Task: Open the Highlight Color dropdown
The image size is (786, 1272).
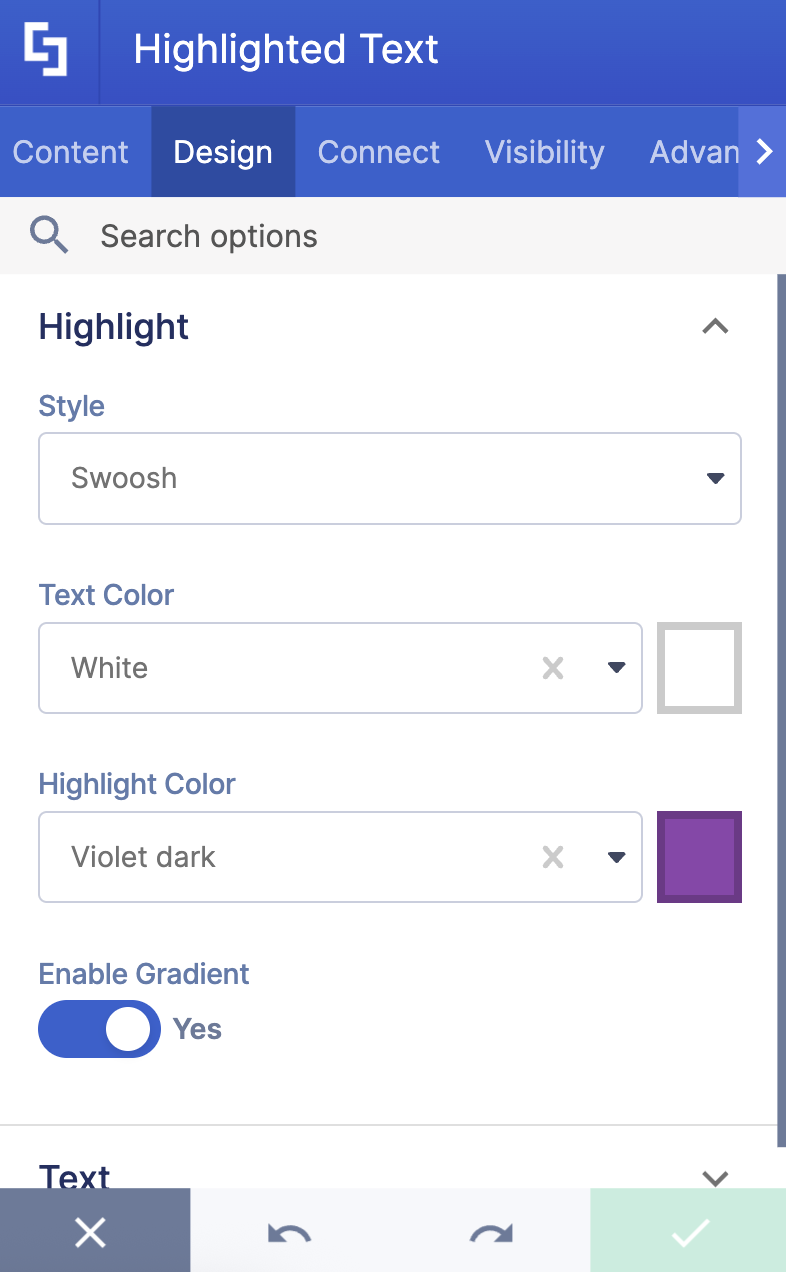Action: tap(616, 857)
